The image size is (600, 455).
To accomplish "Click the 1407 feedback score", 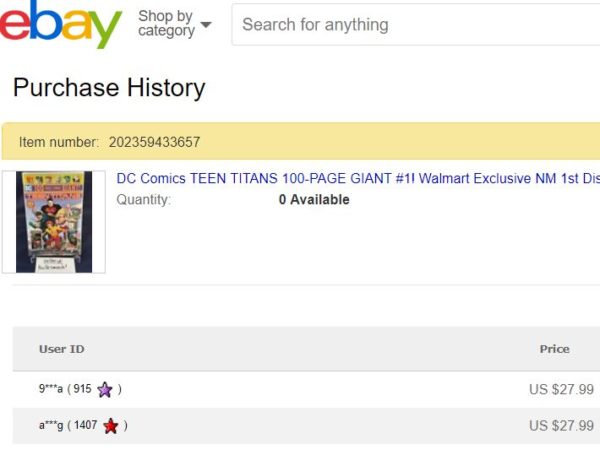I will click(x=85, y=425).
